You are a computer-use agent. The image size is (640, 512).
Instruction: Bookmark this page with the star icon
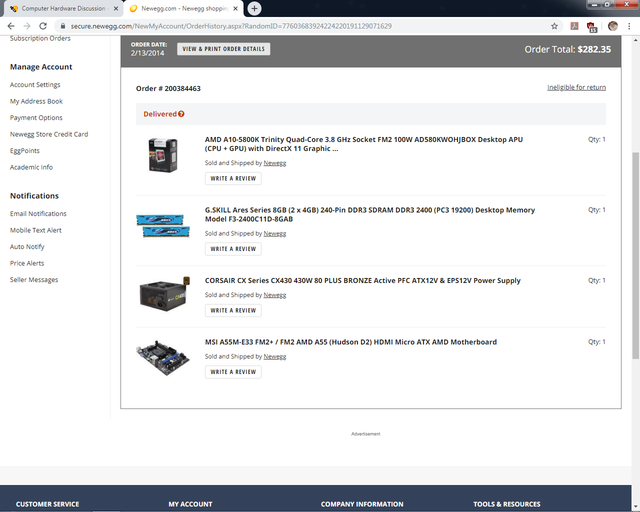pyautogui.click(x=554, y=26)
